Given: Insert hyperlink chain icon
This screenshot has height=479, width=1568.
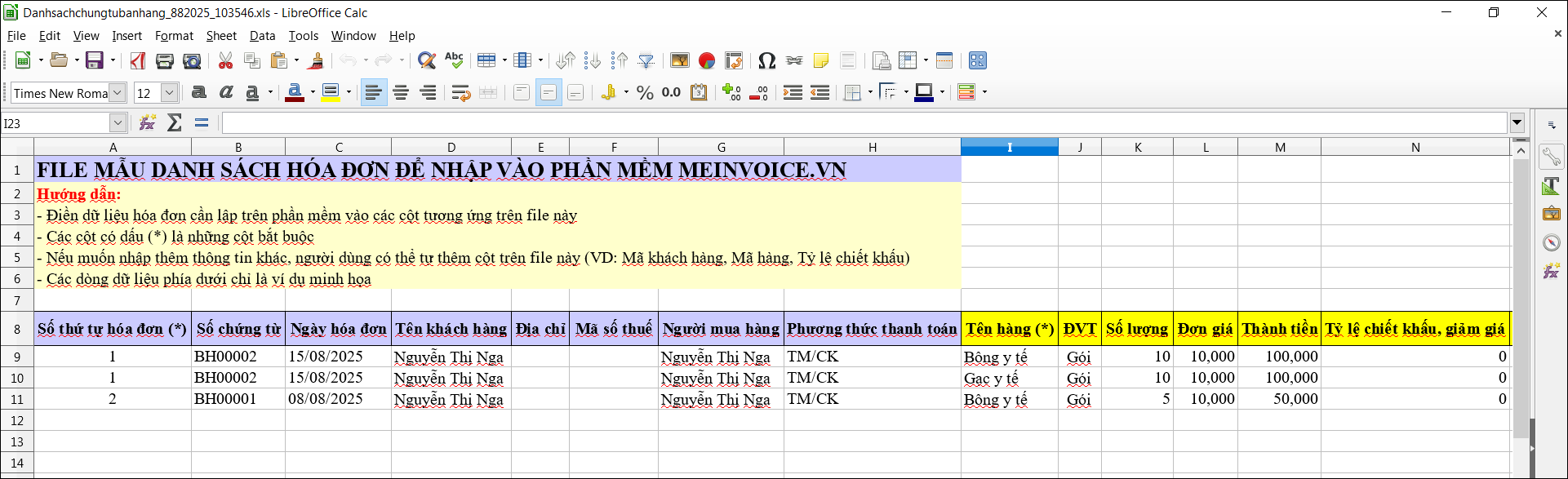Looking at the screenshot, I should coord(794,60).
